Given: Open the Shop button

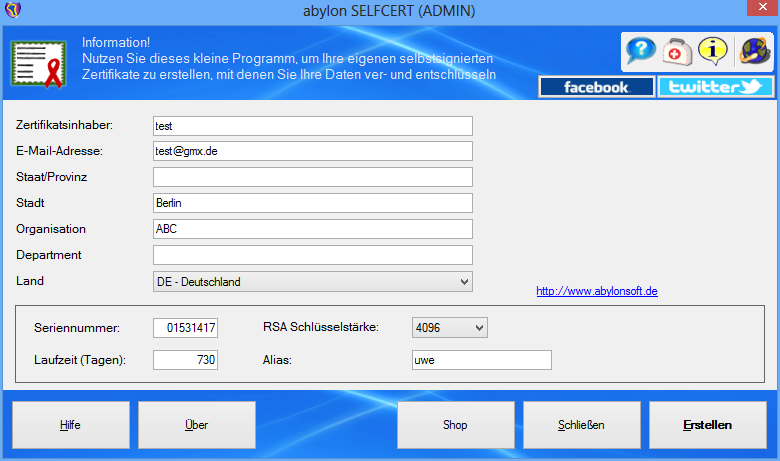Looking at the screenshot, I should (x=456, y=425).
